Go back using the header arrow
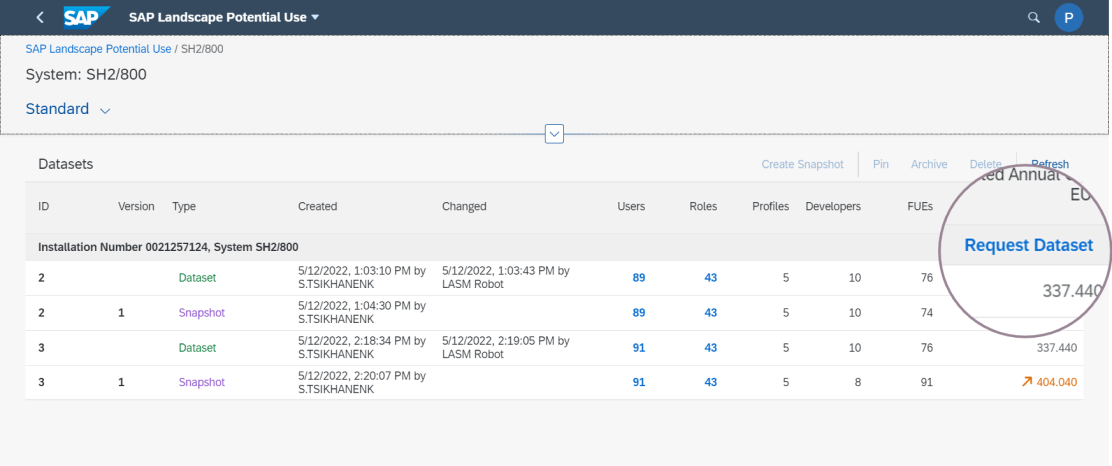The height and width of the screenshot is (466, 1112). [x=40, y=17]
